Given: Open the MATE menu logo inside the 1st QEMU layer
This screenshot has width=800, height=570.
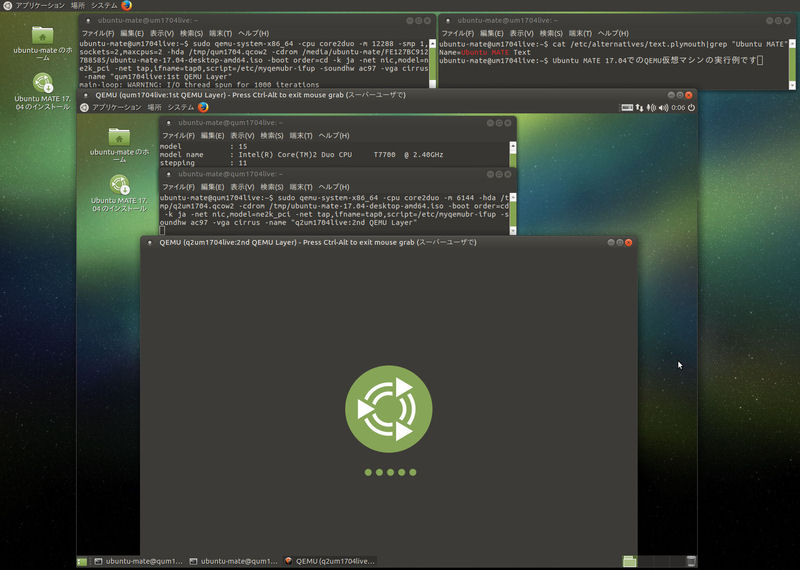Looking at the screenshot, I should (x=84, y=107).
